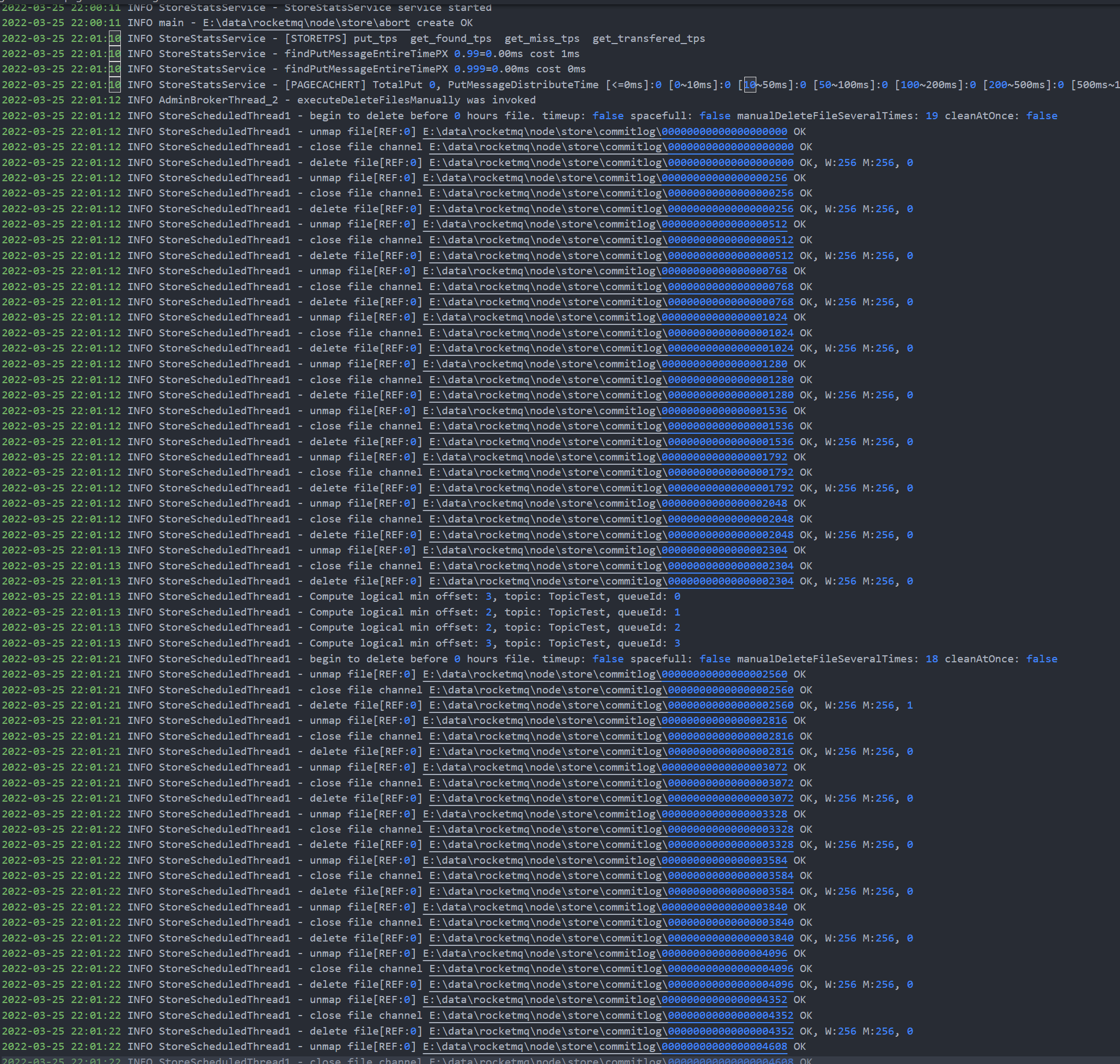The image size is (1120, 1064).
Task: Click commitlog 00000000000000003072 link in unmap line
Action: pos(724,767)
